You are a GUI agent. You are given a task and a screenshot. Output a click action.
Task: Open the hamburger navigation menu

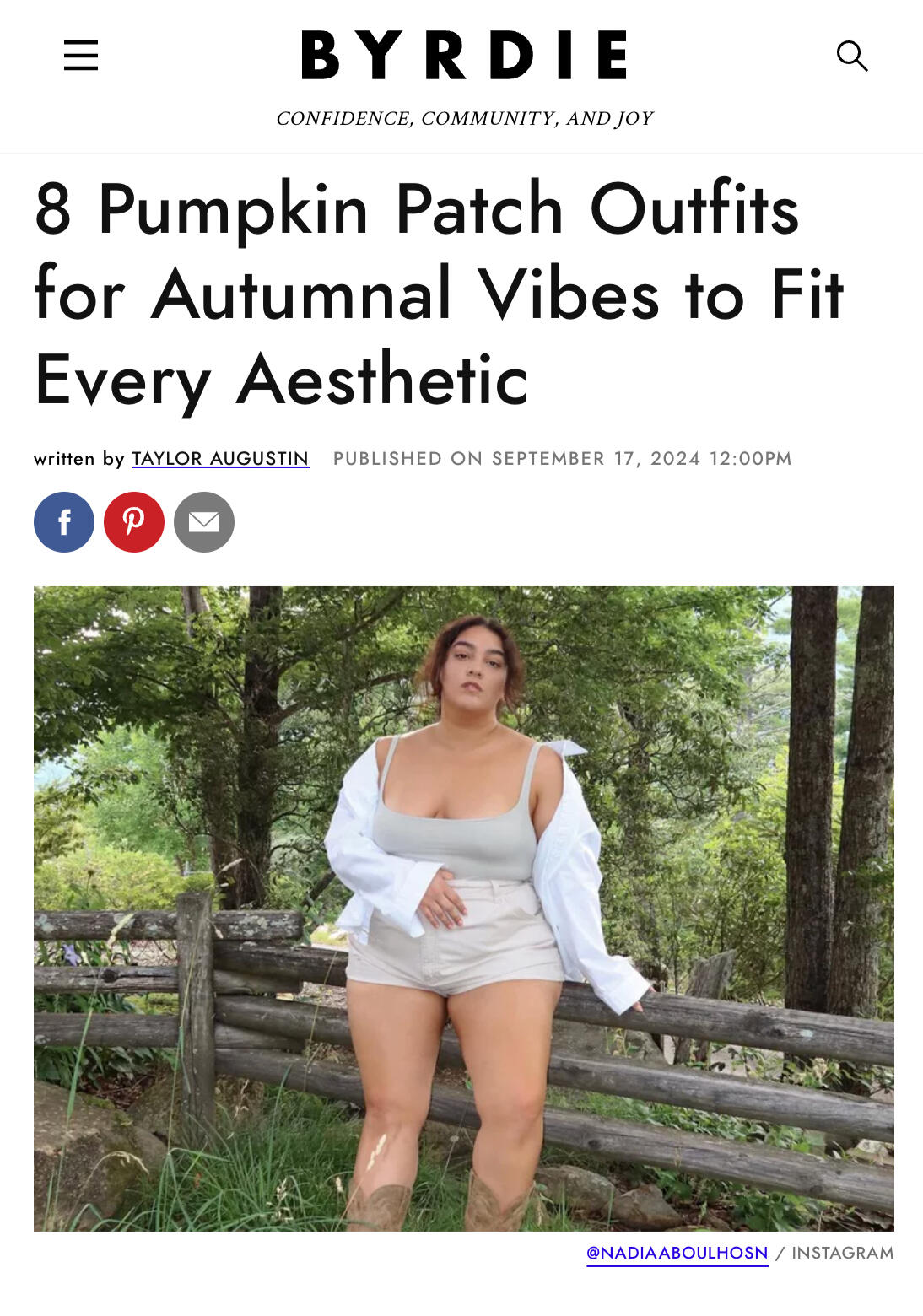coord(81,56)
